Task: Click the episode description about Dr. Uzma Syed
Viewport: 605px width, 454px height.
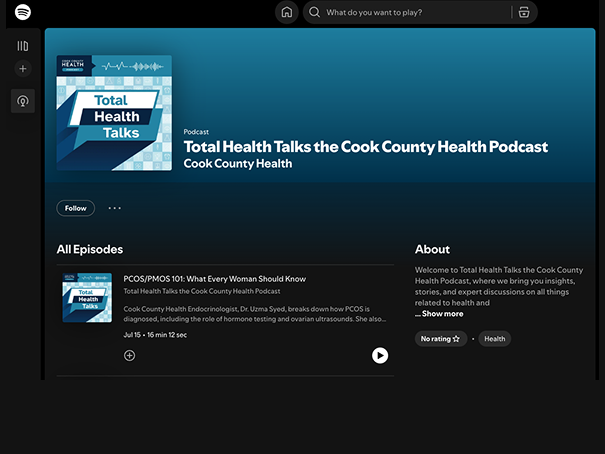Action: click(255, 314)
